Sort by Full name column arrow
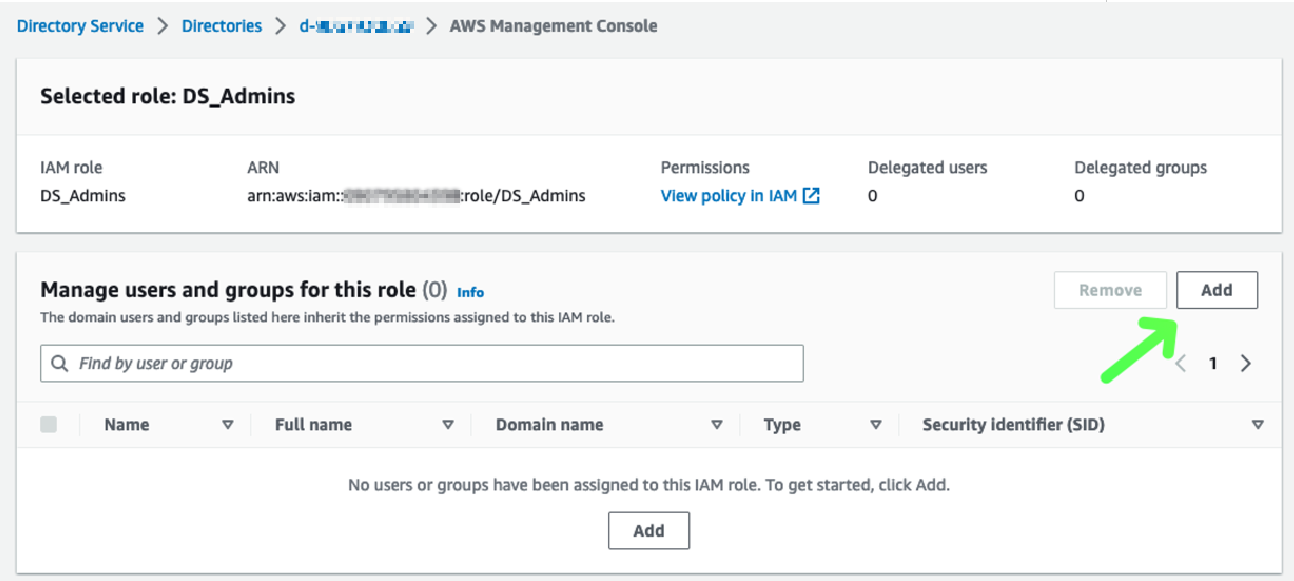 pos(448,425)
